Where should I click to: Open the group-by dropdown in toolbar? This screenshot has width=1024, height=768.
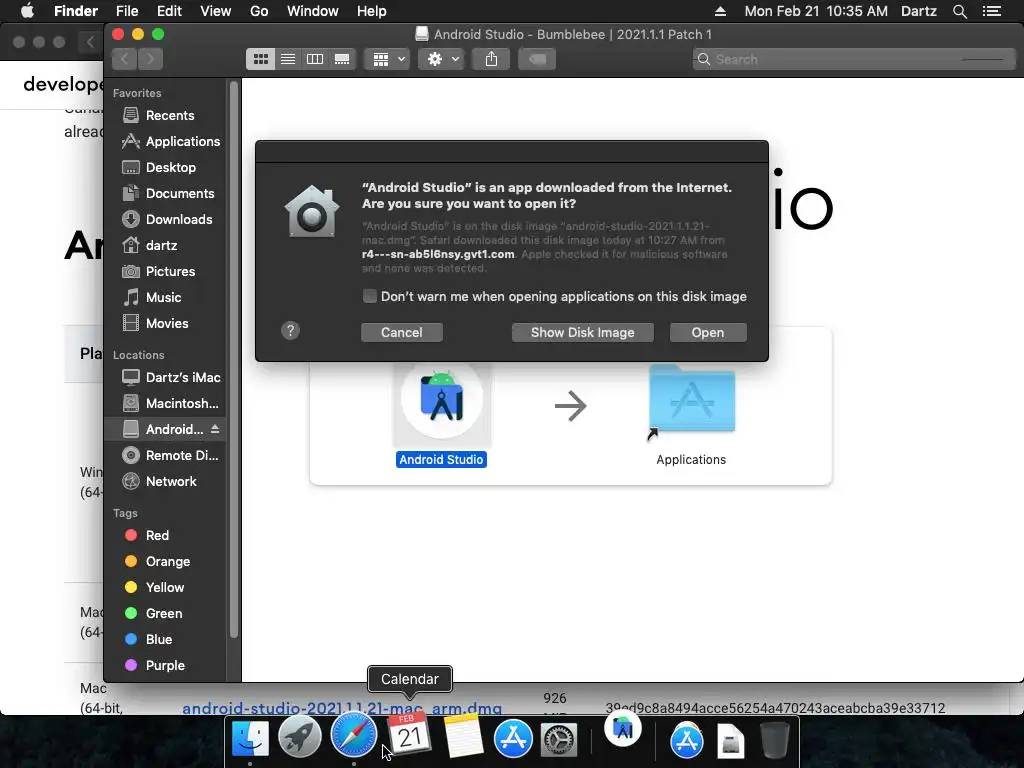click(x=387, y=59)
